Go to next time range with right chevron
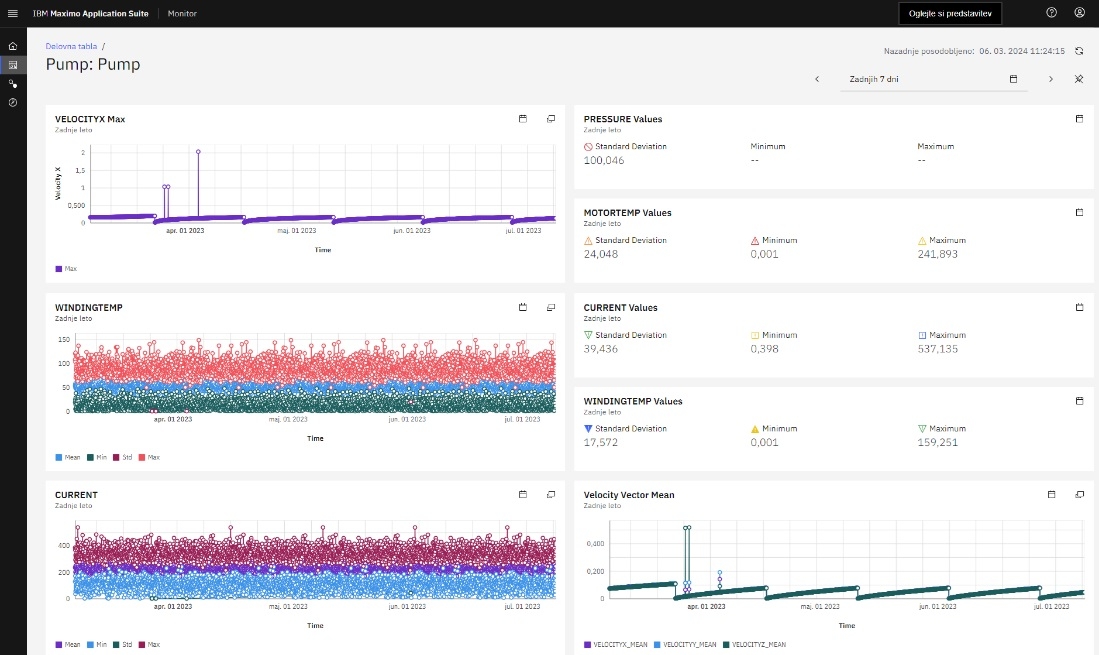Viewport: 1099px width, 655px height. (x=1051, y=79)
